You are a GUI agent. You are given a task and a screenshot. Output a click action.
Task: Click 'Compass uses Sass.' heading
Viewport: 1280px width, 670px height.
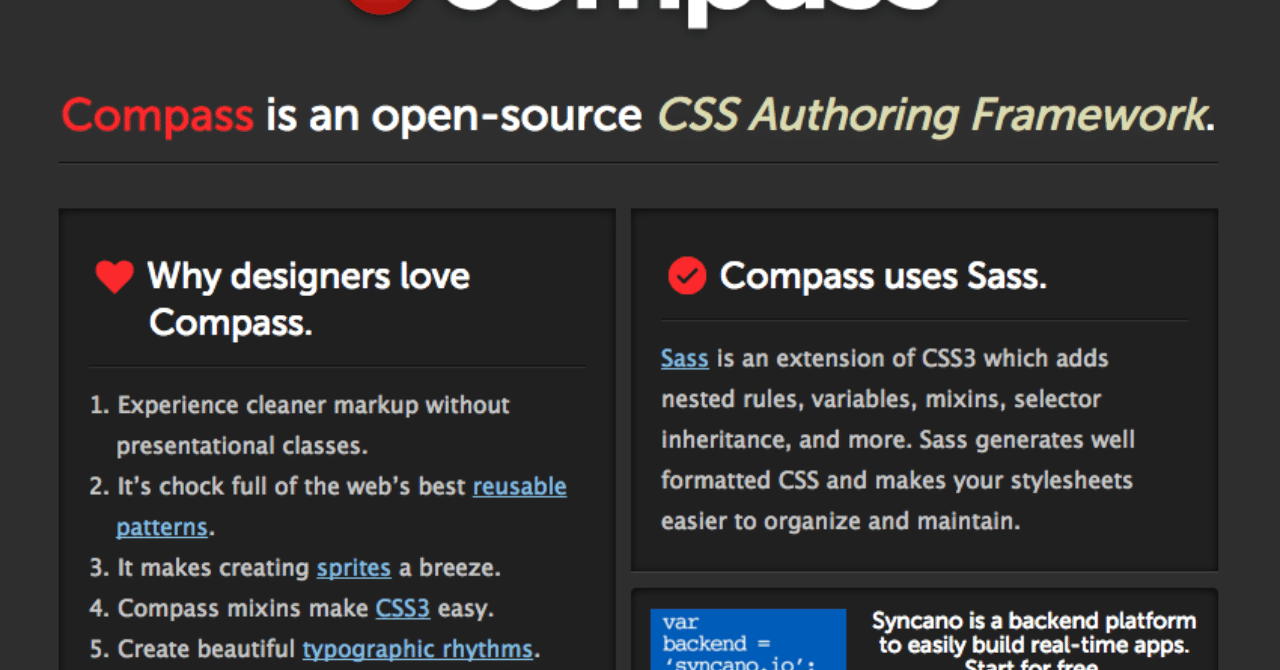coord(883,276)
